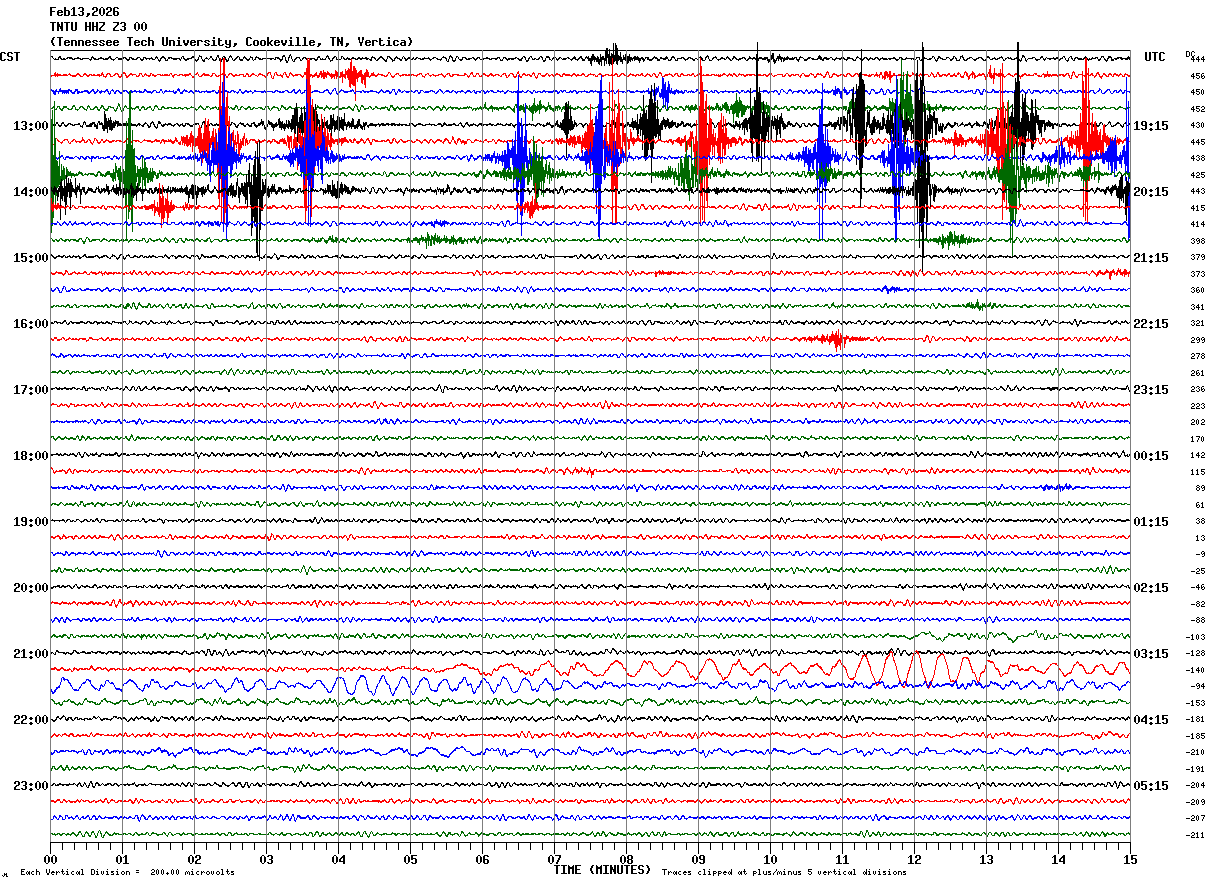The image size is (1210, 886).
Task: Click the 18:00 CST time marker
Action: [30, 456]
